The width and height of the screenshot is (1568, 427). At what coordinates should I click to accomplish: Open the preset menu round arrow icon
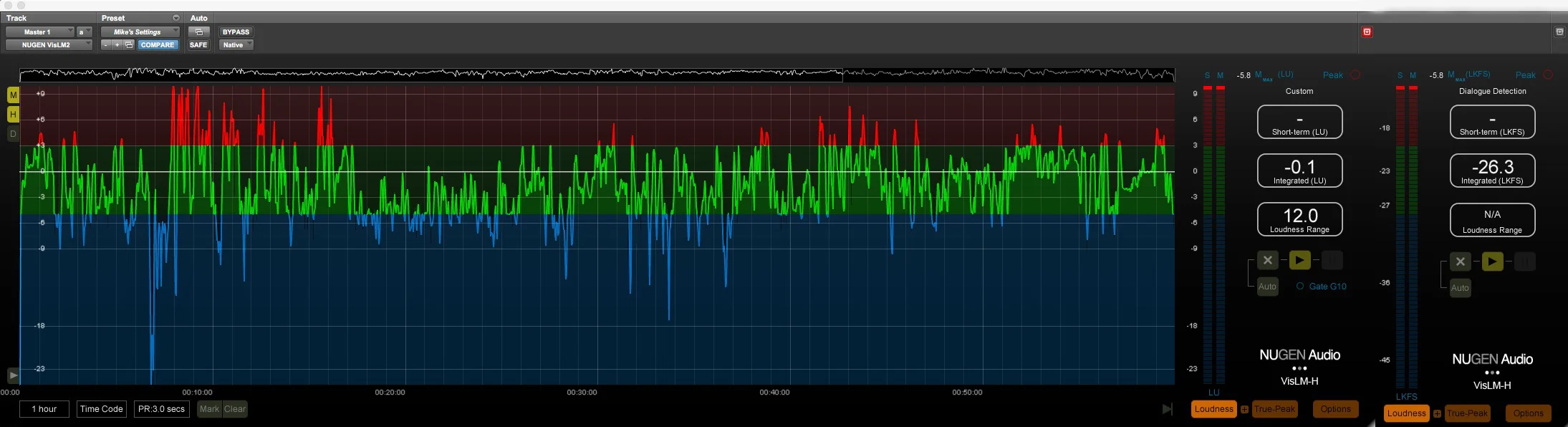[176, 18]
